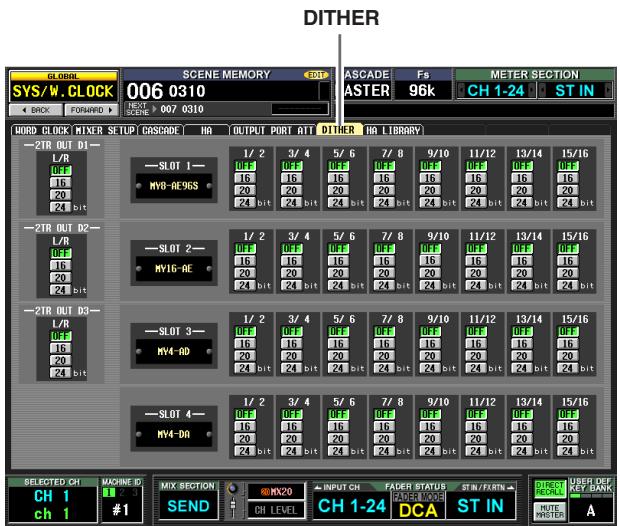This screenshot has width=620, height=526.
Task: Open the WORD CLOCK tab
Action: 42,130
